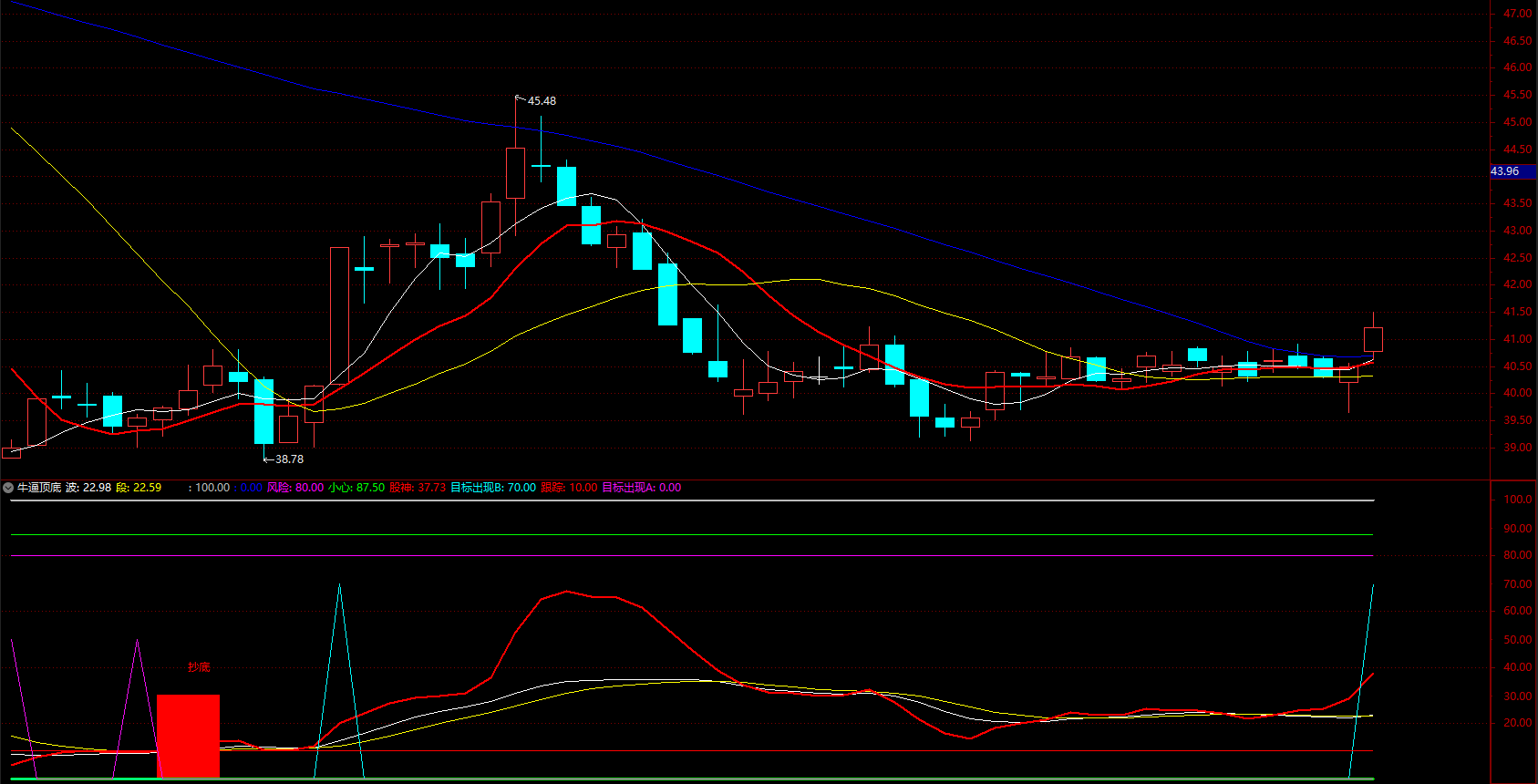Expand the 牛逼顶底 indicator dropdown arrow
1538x784 pixels.
[8, 488]
